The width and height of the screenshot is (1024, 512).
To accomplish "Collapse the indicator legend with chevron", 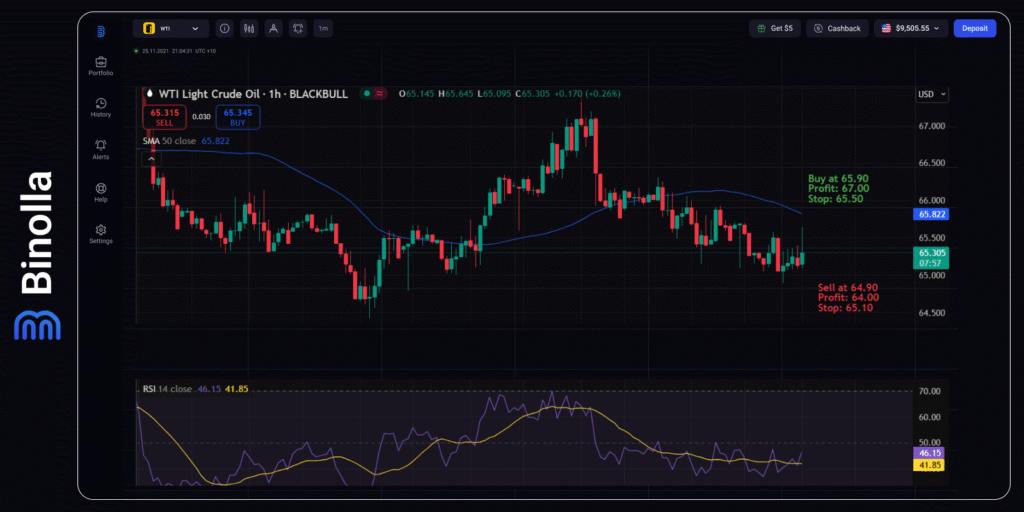I will [151, 158].
